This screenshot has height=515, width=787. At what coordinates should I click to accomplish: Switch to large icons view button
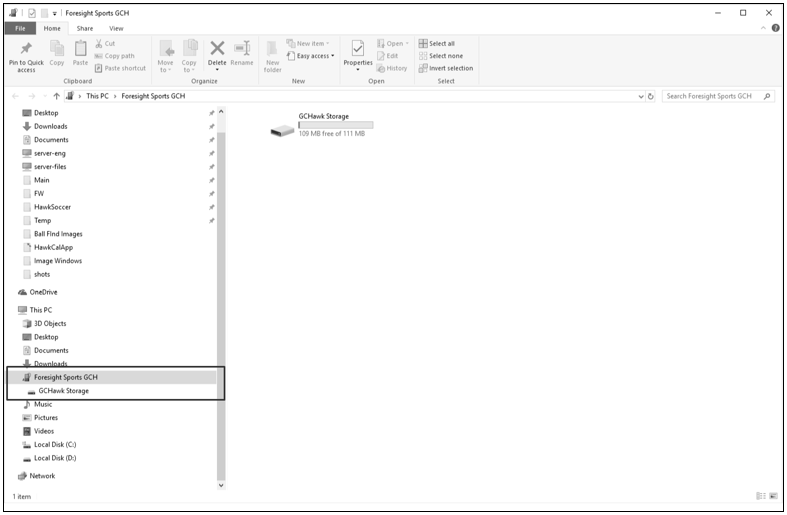773,496
